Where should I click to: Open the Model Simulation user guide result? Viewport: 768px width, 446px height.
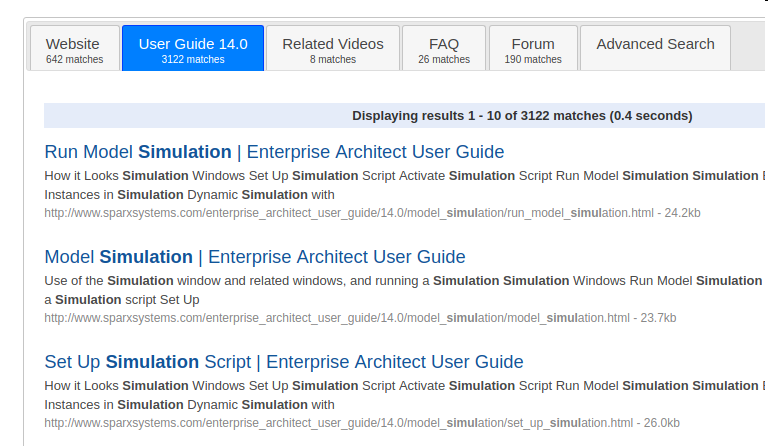[x=255, y=257]
